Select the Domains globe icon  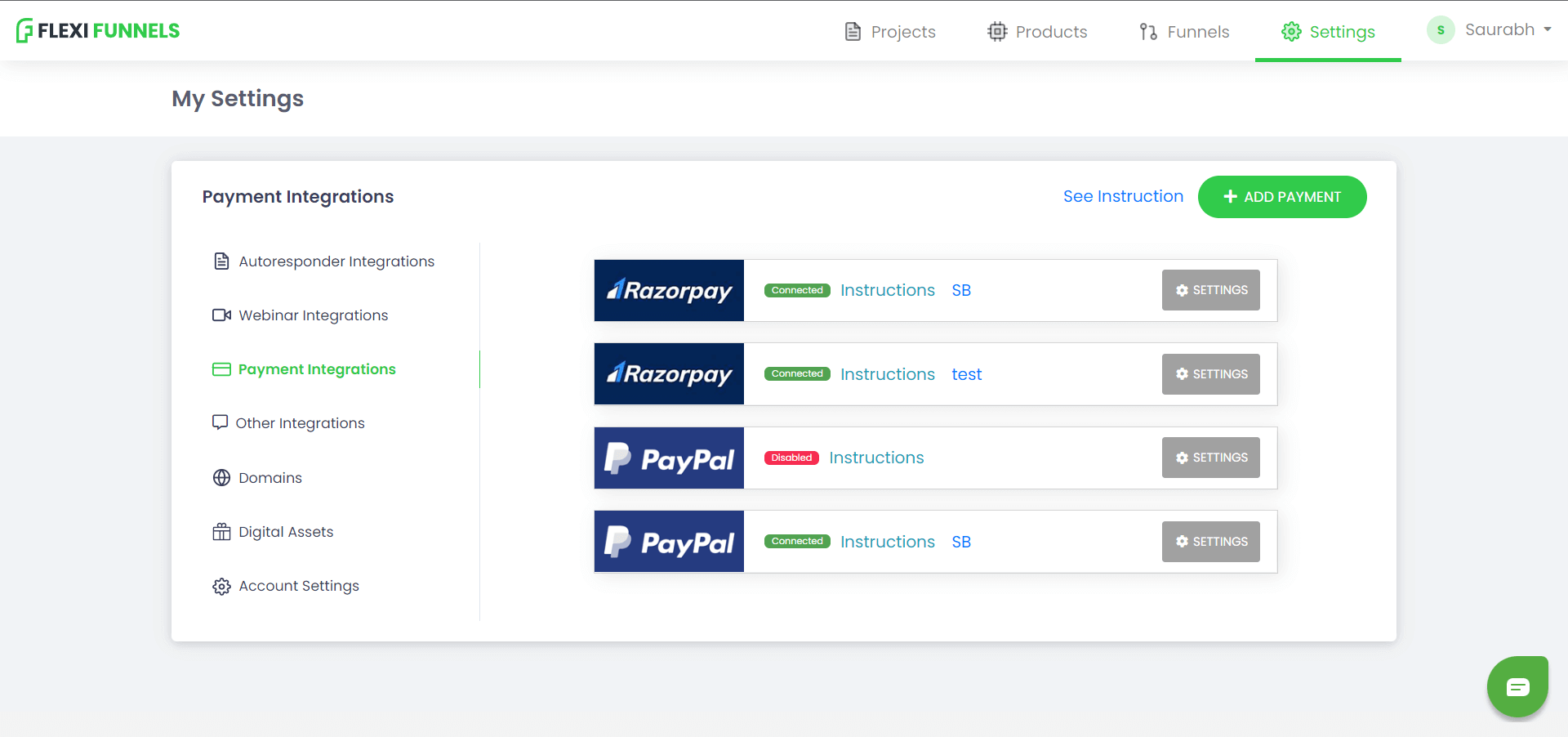[221, 477]
